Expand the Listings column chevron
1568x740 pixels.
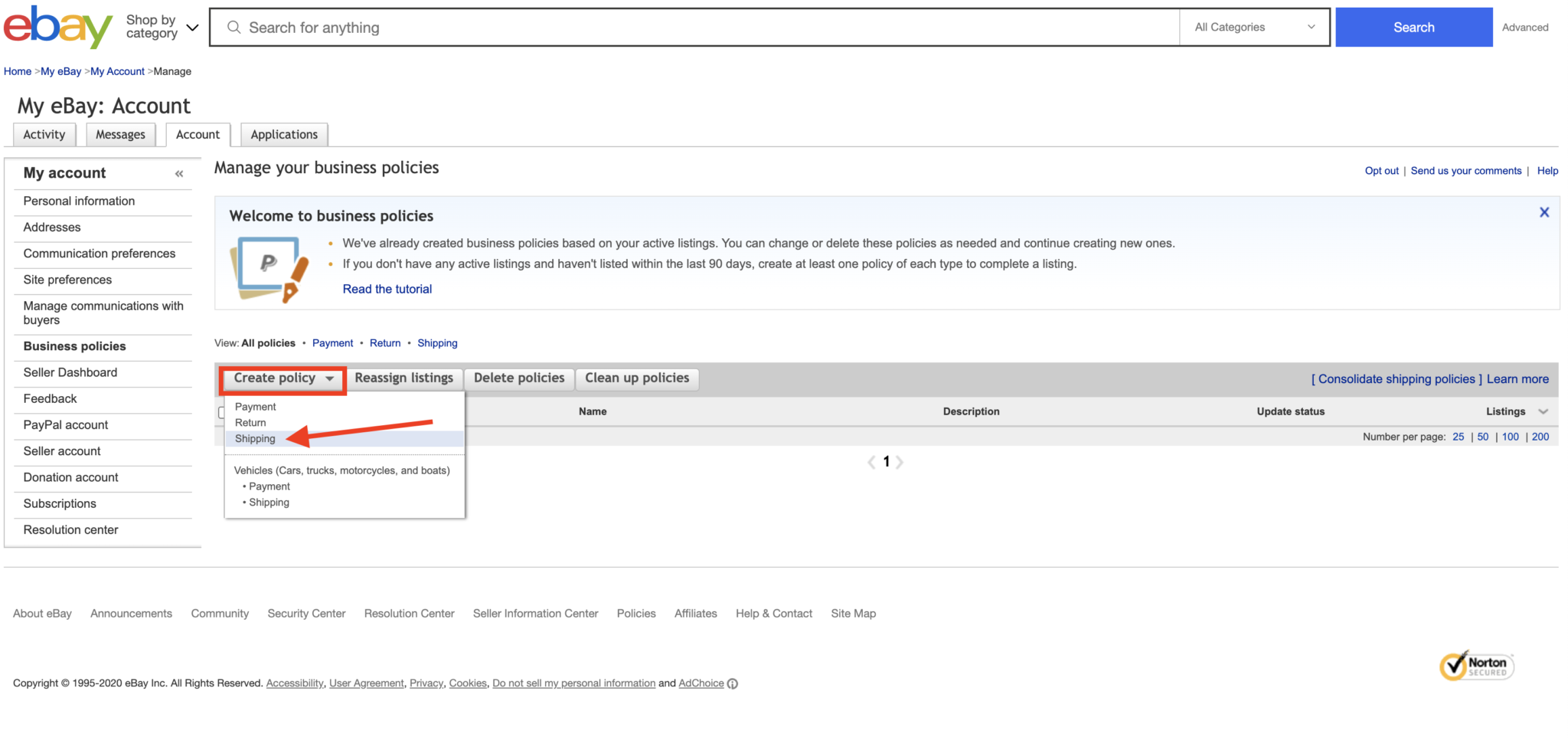[x=1543, y=412]
